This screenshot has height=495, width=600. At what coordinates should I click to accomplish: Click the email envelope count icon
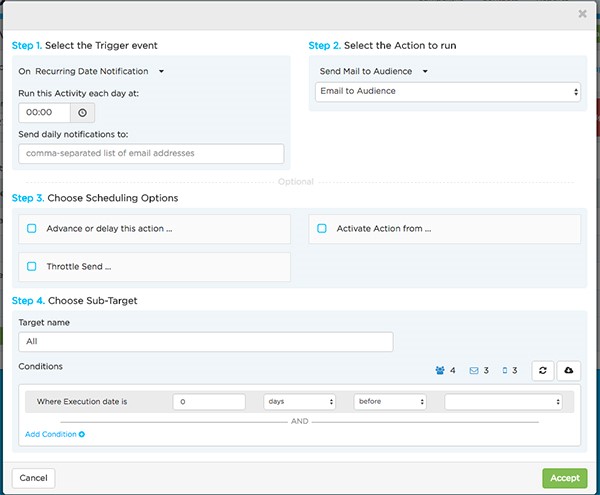click(x=474, y=370)
